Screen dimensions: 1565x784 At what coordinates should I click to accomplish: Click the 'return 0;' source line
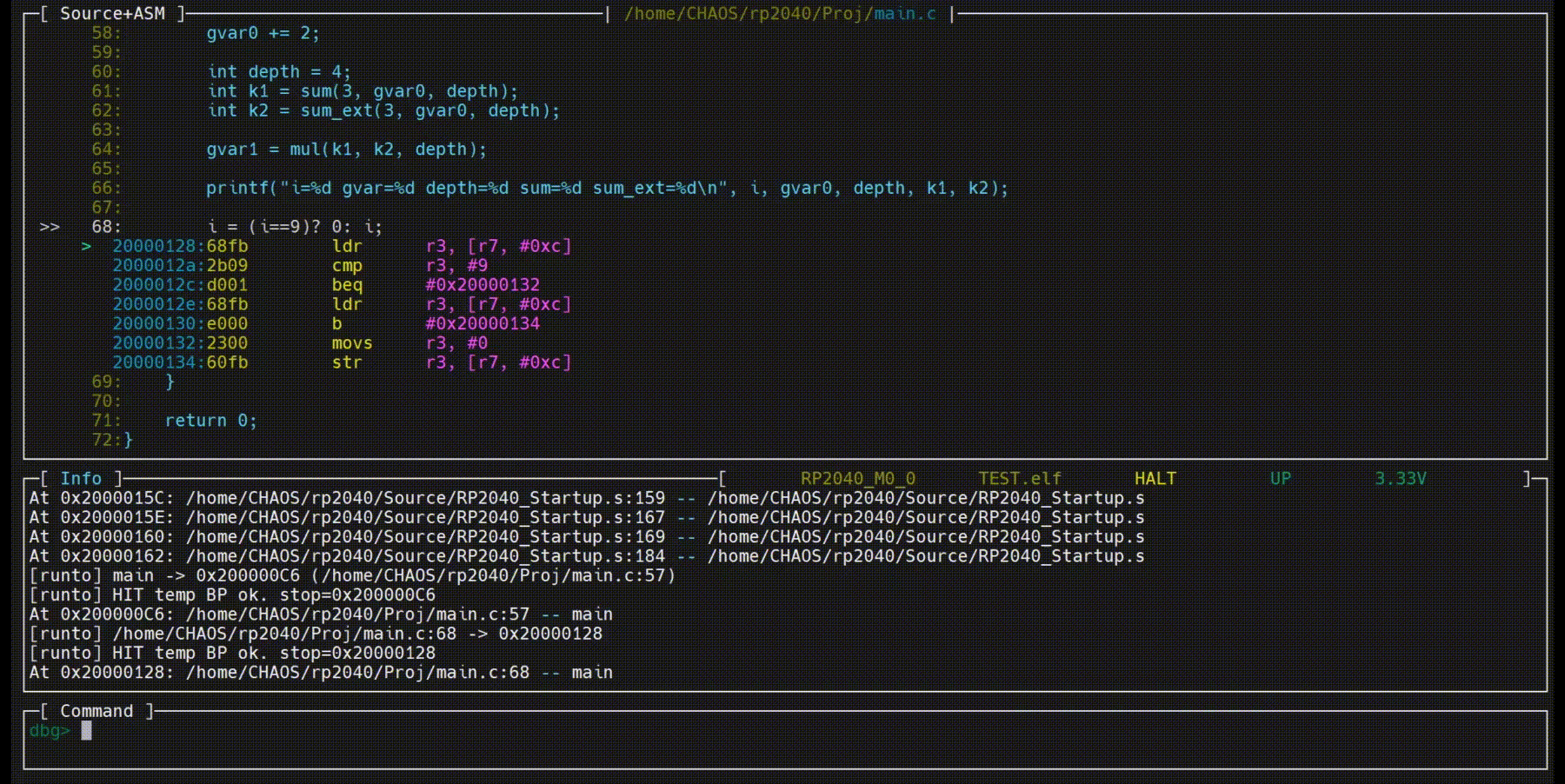210,421
